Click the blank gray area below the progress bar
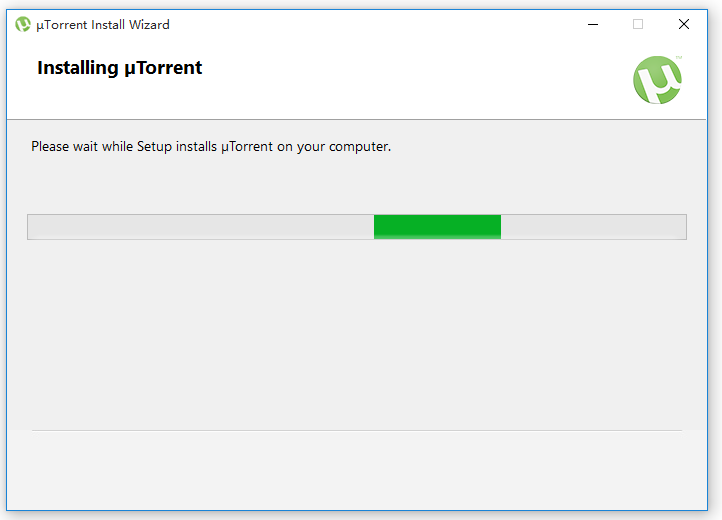722x520 pixels. tap(356, 330)
